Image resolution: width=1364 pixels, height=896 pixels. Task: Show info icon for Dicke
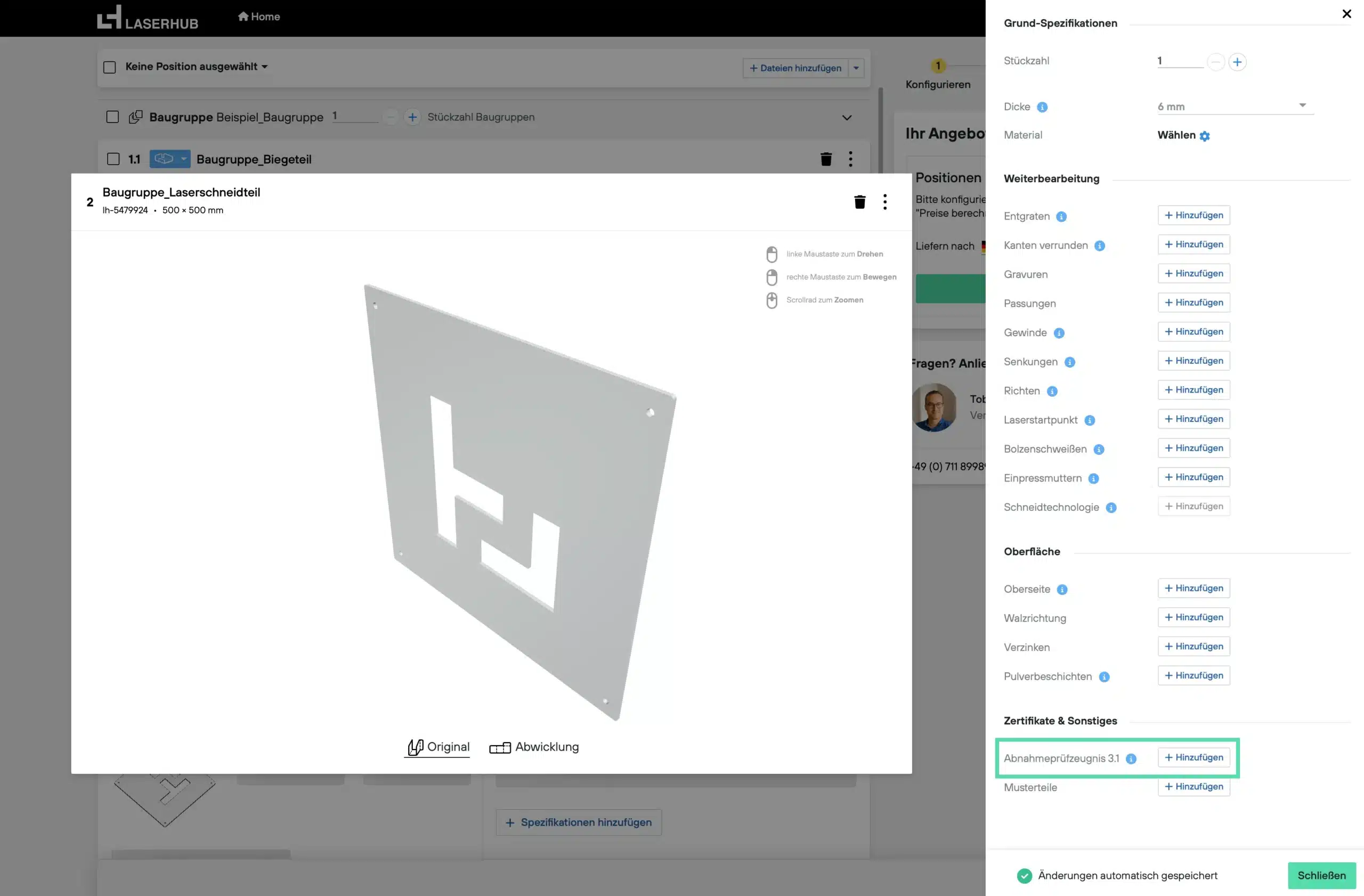point(1042,107)
